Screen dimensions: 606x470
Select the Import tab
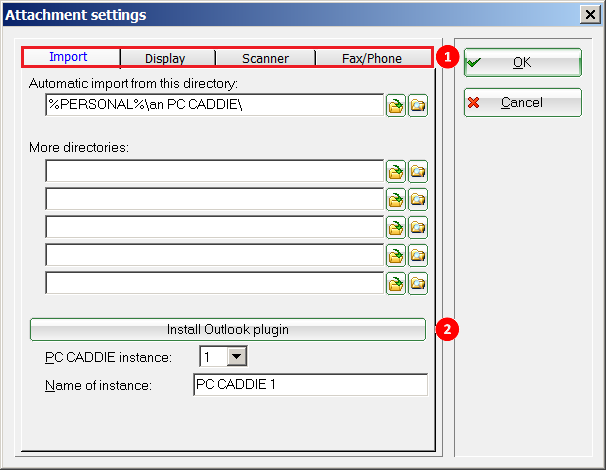click(x=69, y=58)
